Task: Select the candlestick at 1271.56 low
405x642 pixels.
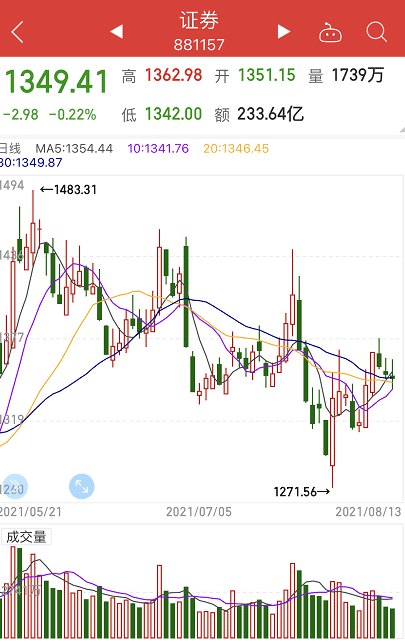Action: pos(333,430)
